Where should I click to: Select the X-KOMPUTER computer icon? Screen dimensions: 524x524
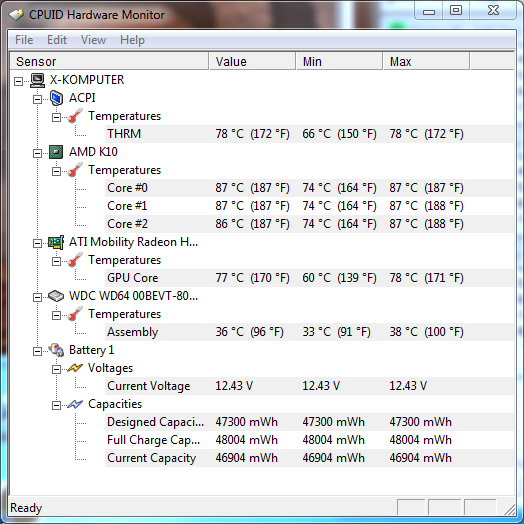tap(37, 80)
